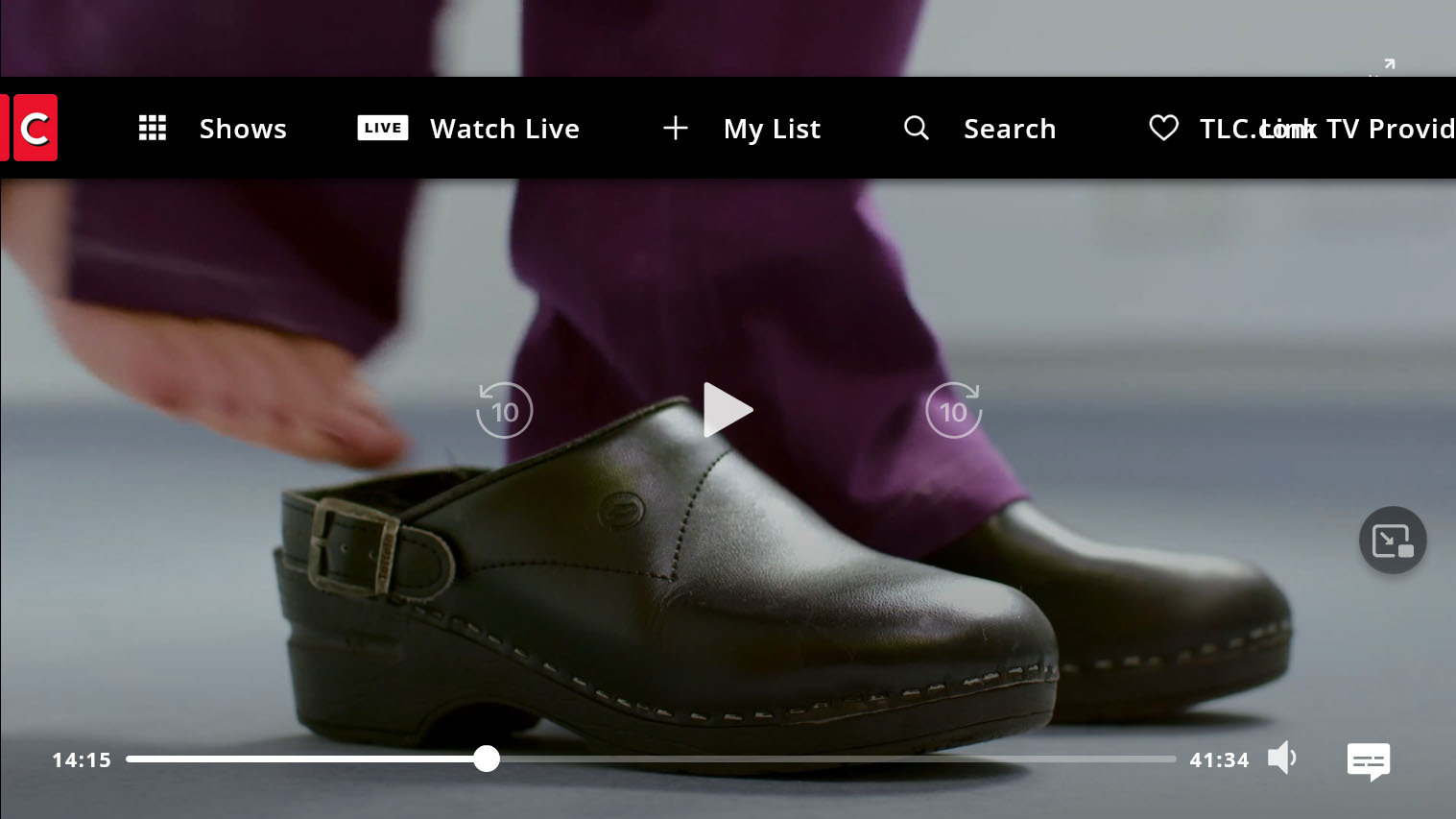Go to My List
Image resolution: width=1456 pixels, height=819 pixels.
(772, 129)
